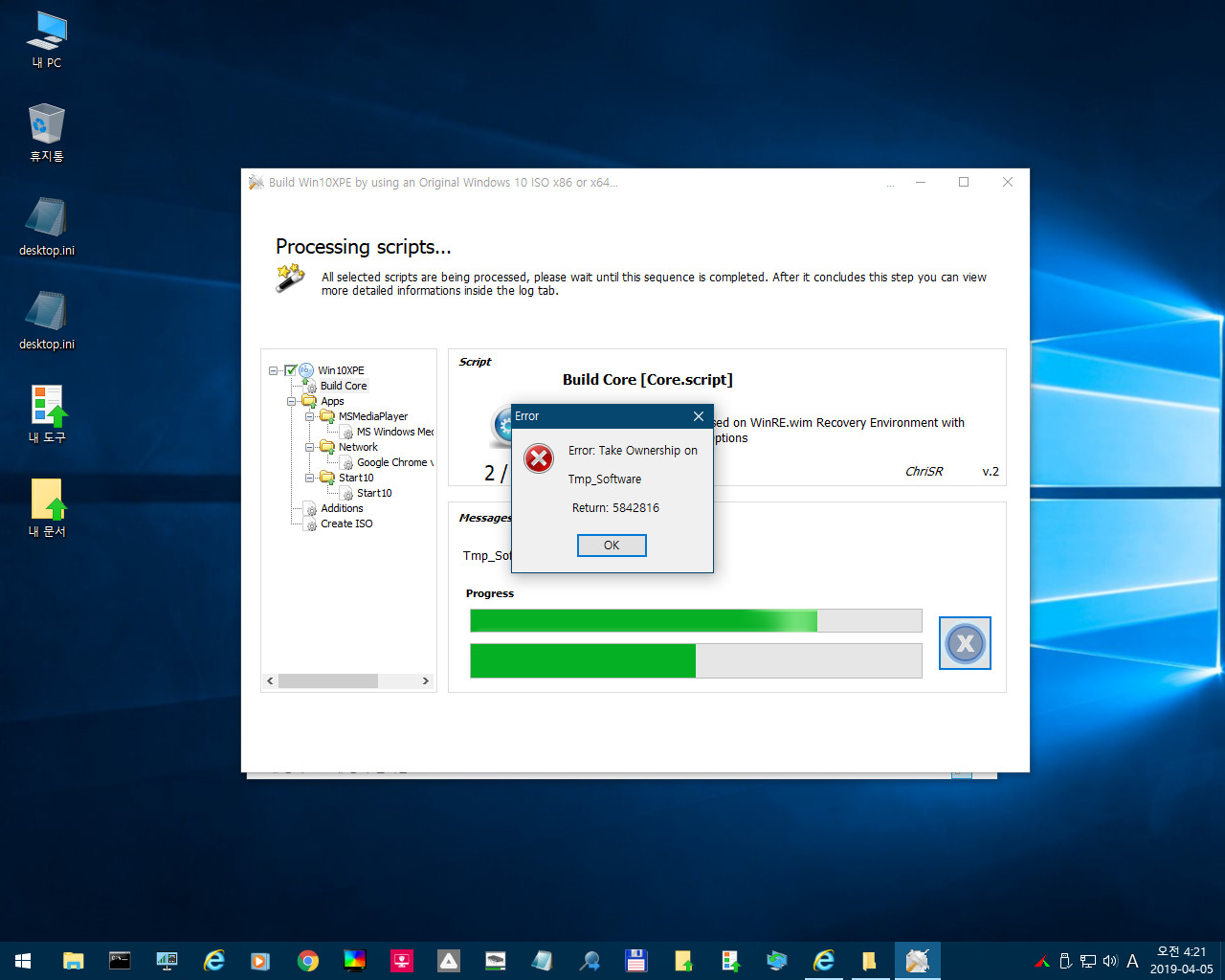Close the Error dialog with its X

click(x=699, y=416)
